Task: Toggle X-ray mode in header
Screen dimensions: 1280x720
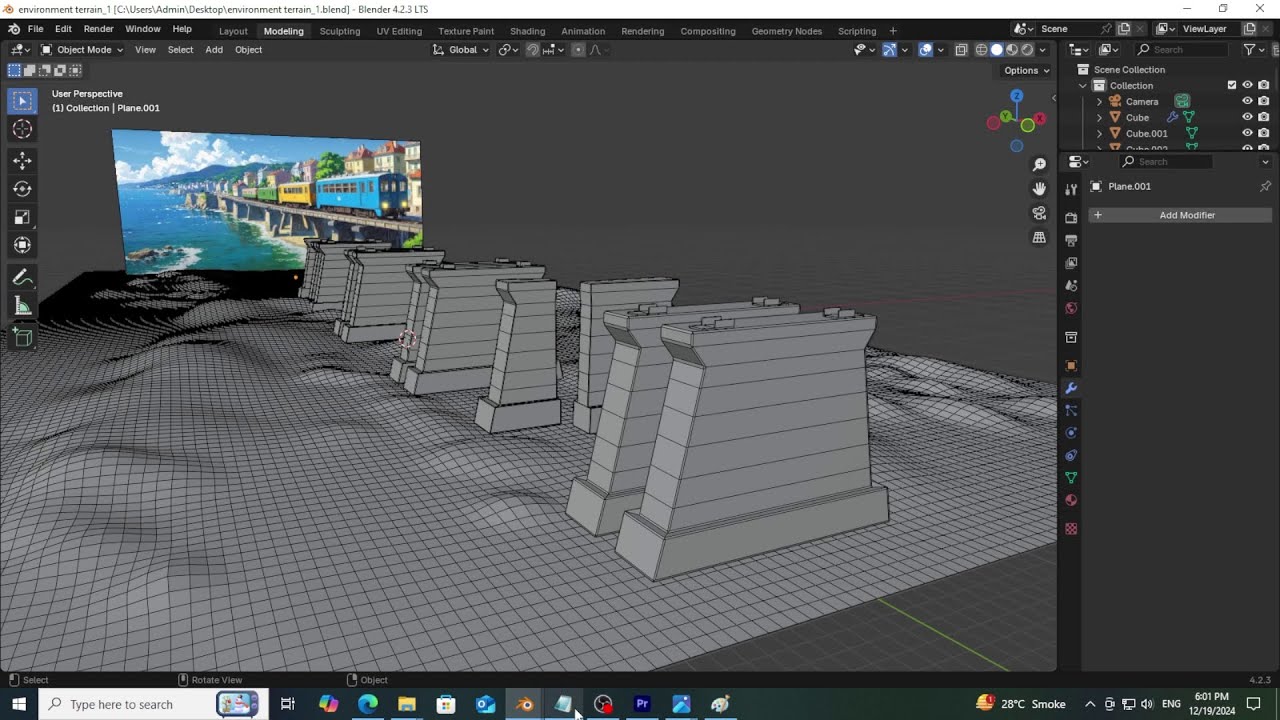Action: pos(961,50)
